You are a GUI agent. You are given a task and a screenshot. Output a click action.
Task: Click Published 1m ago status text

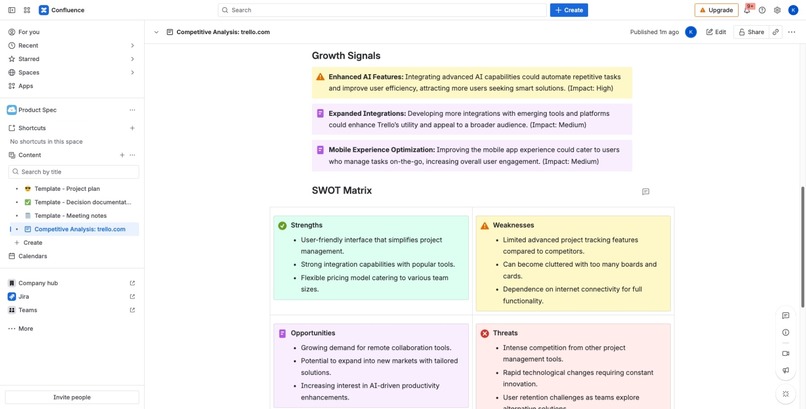(x=654, y=32)
